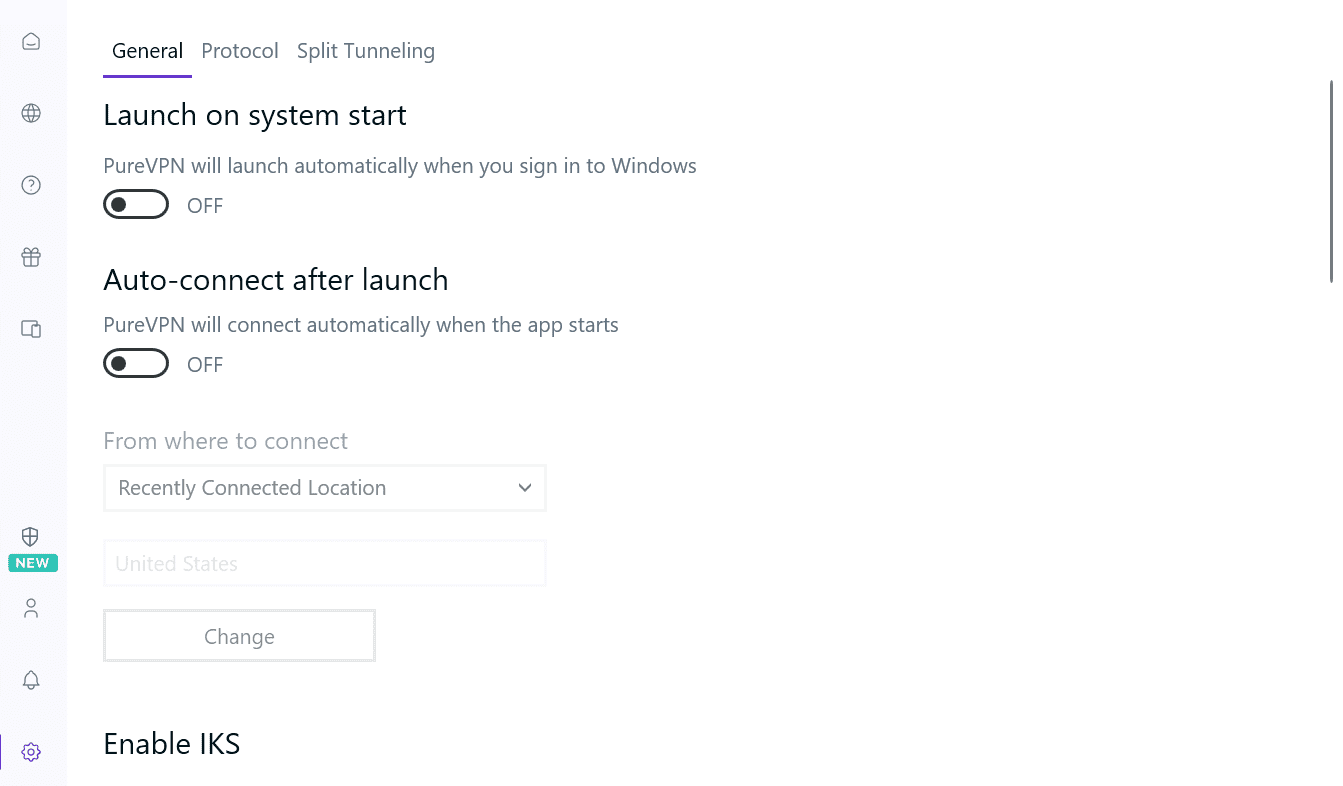Enable Launch on system start toggle

pyautogui.click(x=136, y=205)
